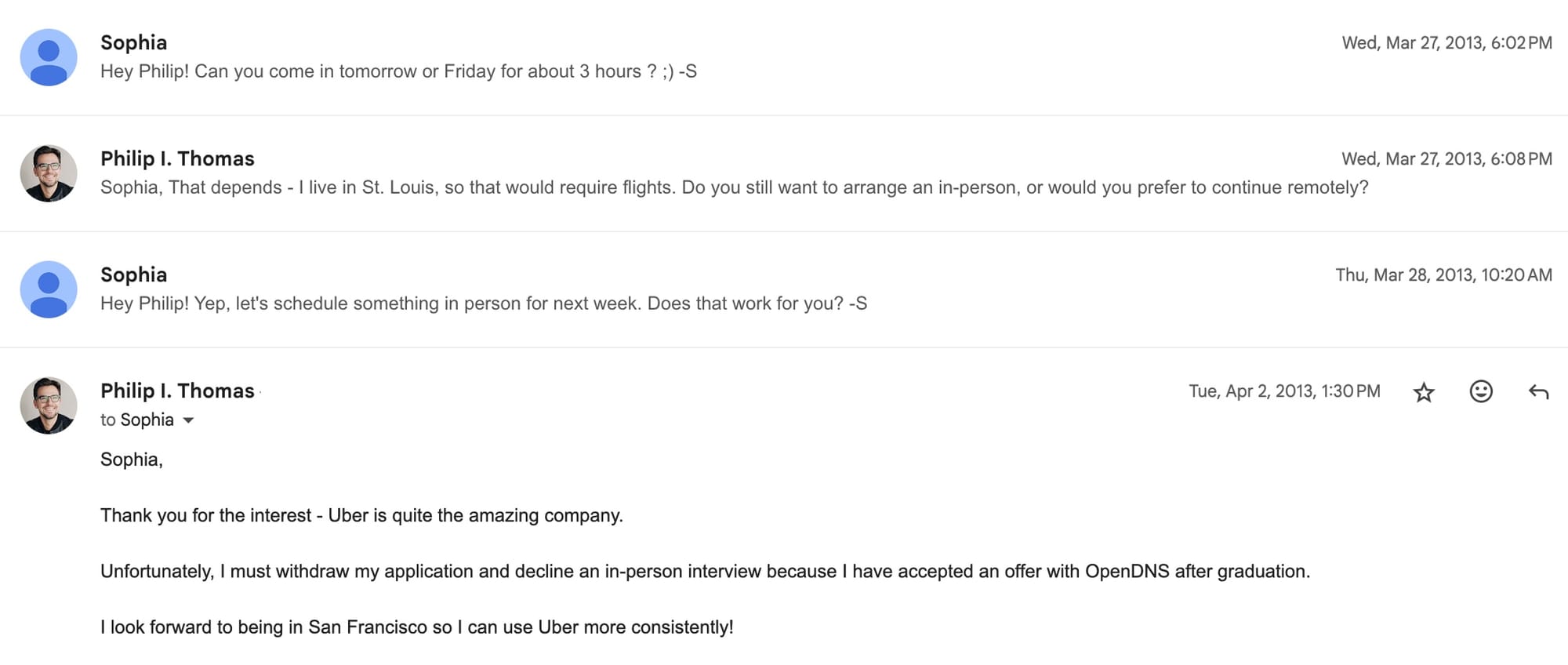Click Sophia's avatar on the Mar 28 message
The width and height of the screenshot is (1568, 665).
pyautogui.click(x=49, y=289)
